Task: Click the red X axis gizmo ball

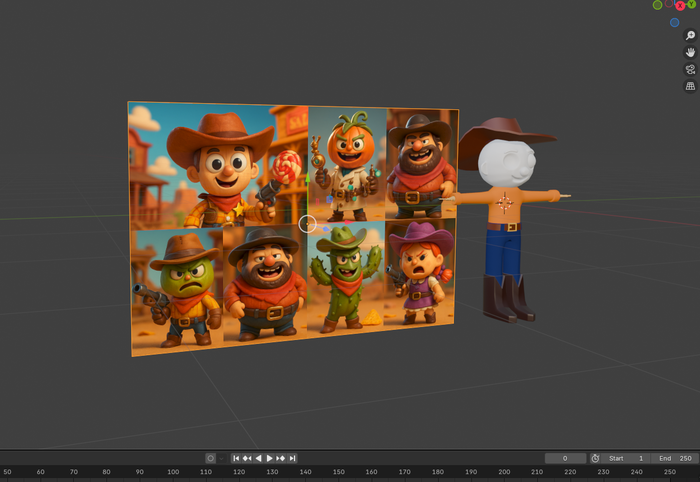Action: pyautogui.click(x=680, y=6)
